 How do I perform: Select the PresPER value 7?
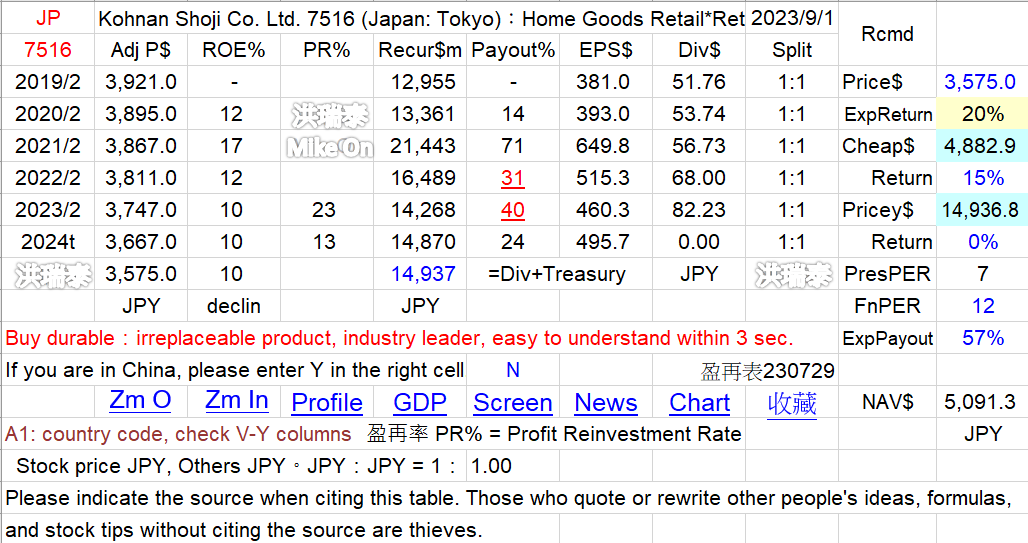tap(982, 274)
